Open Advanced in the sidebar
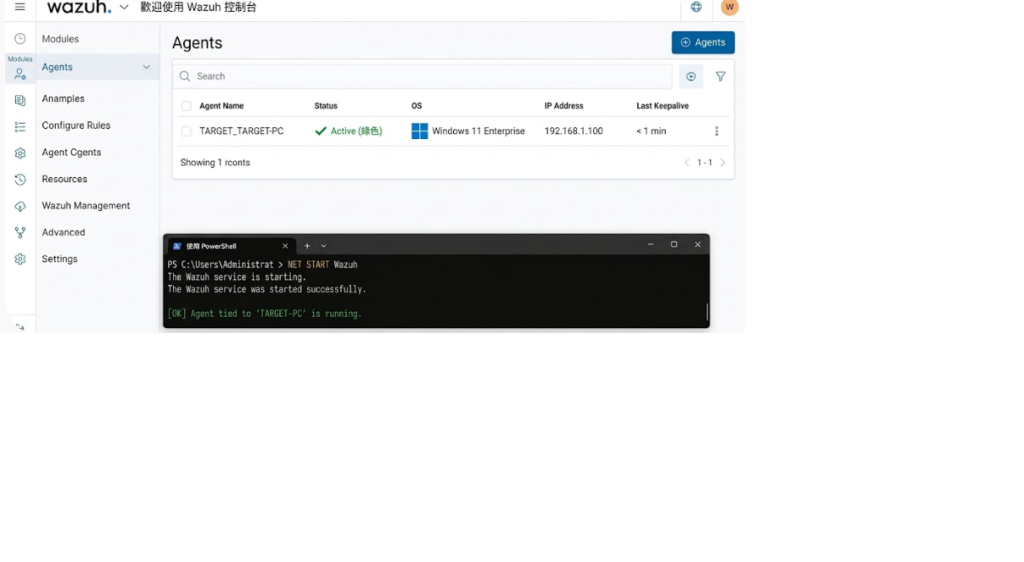 (x=63, y=232)
